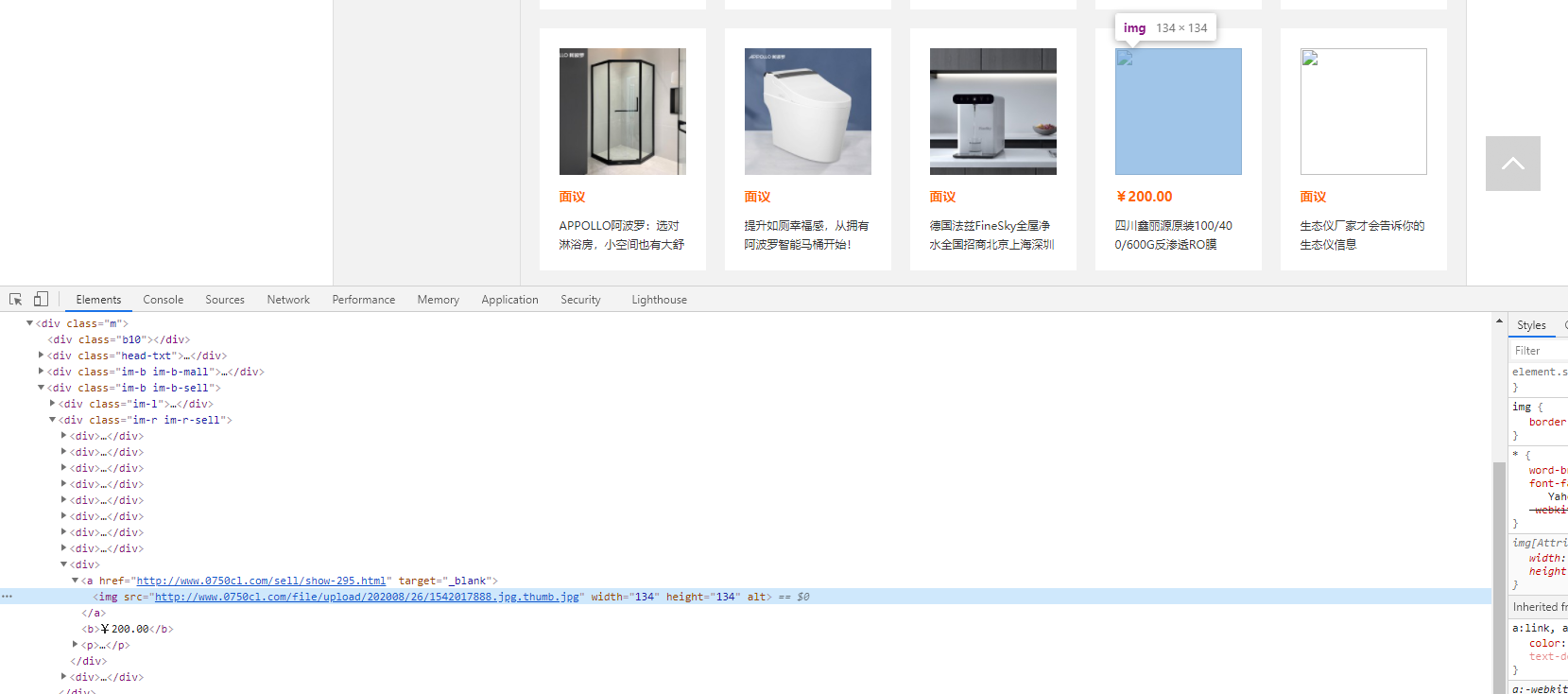Click the smart toilet product image
Viewport: 1568px width, 694px height.
point(808,112)
